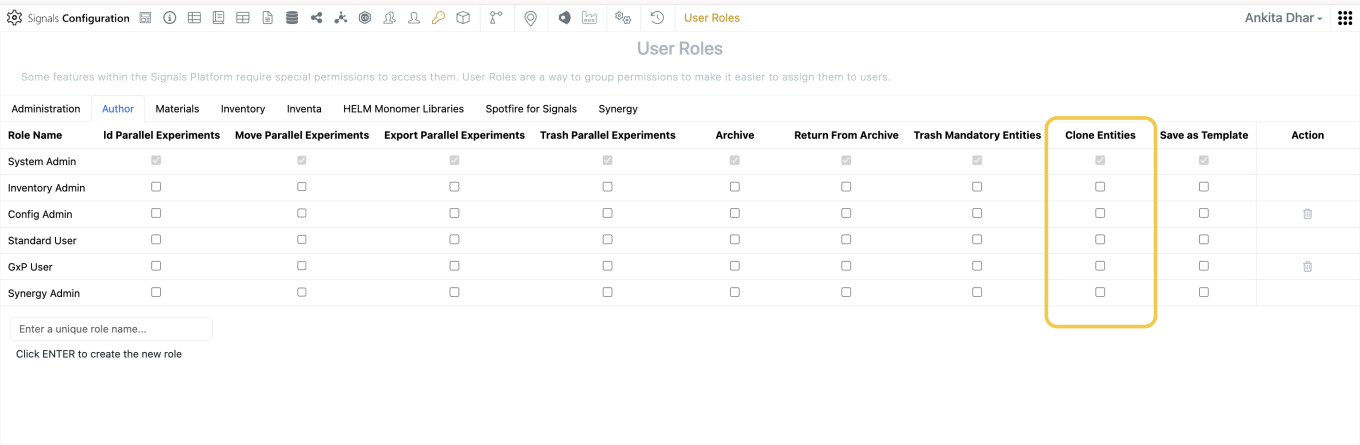1360x445 pixels.
Task: Click the map pin location icon
Action: tap(530, 18)
